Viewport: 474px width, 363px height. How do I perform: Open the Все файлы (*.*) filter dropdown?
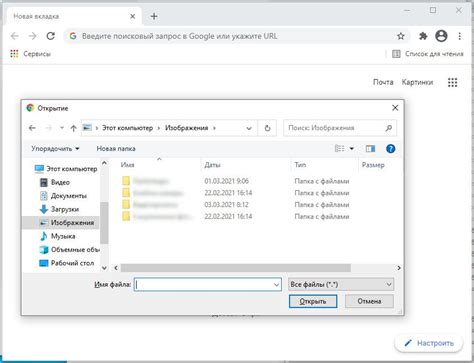point(341,284)
